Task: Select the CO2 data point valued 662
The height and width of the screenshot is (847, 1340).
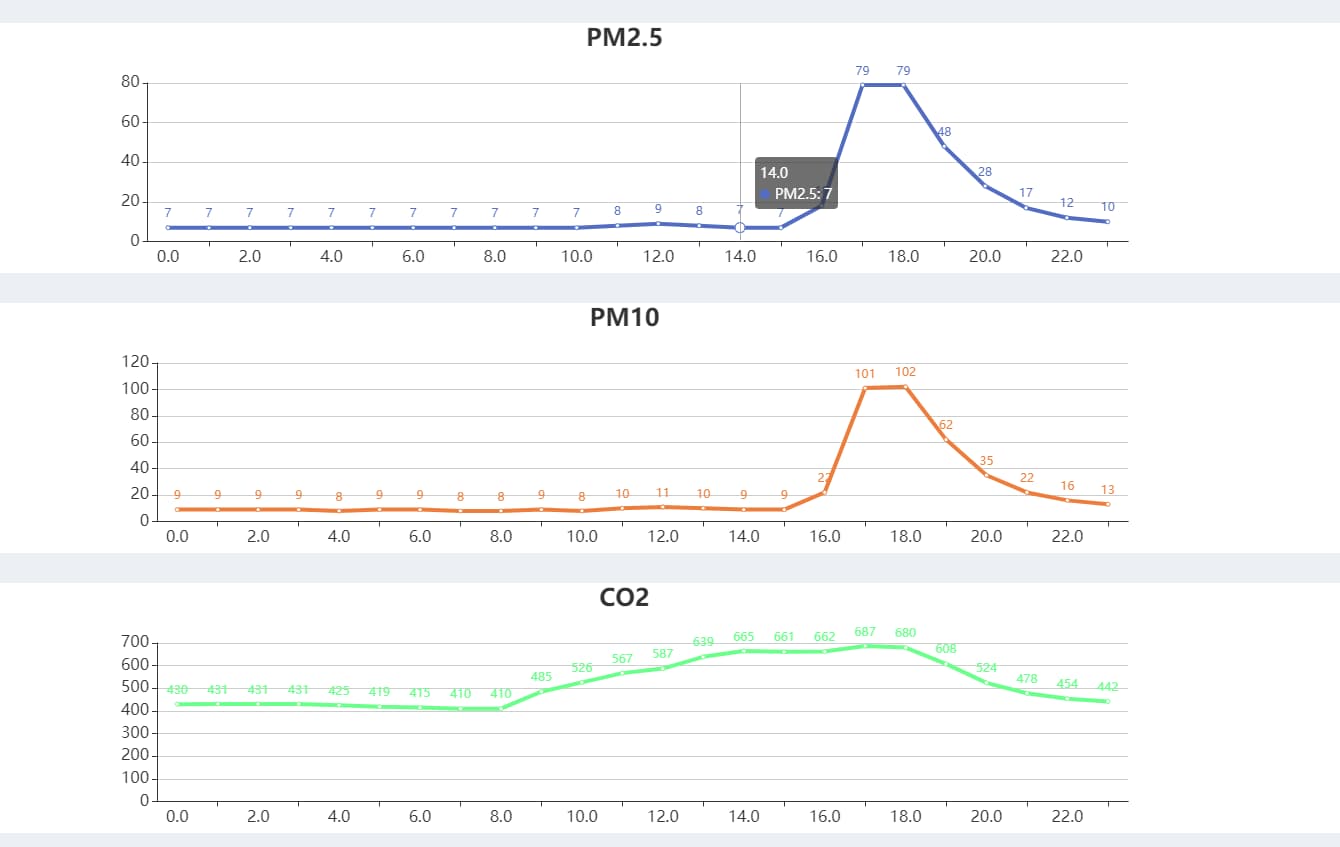Action: (825, 652)
